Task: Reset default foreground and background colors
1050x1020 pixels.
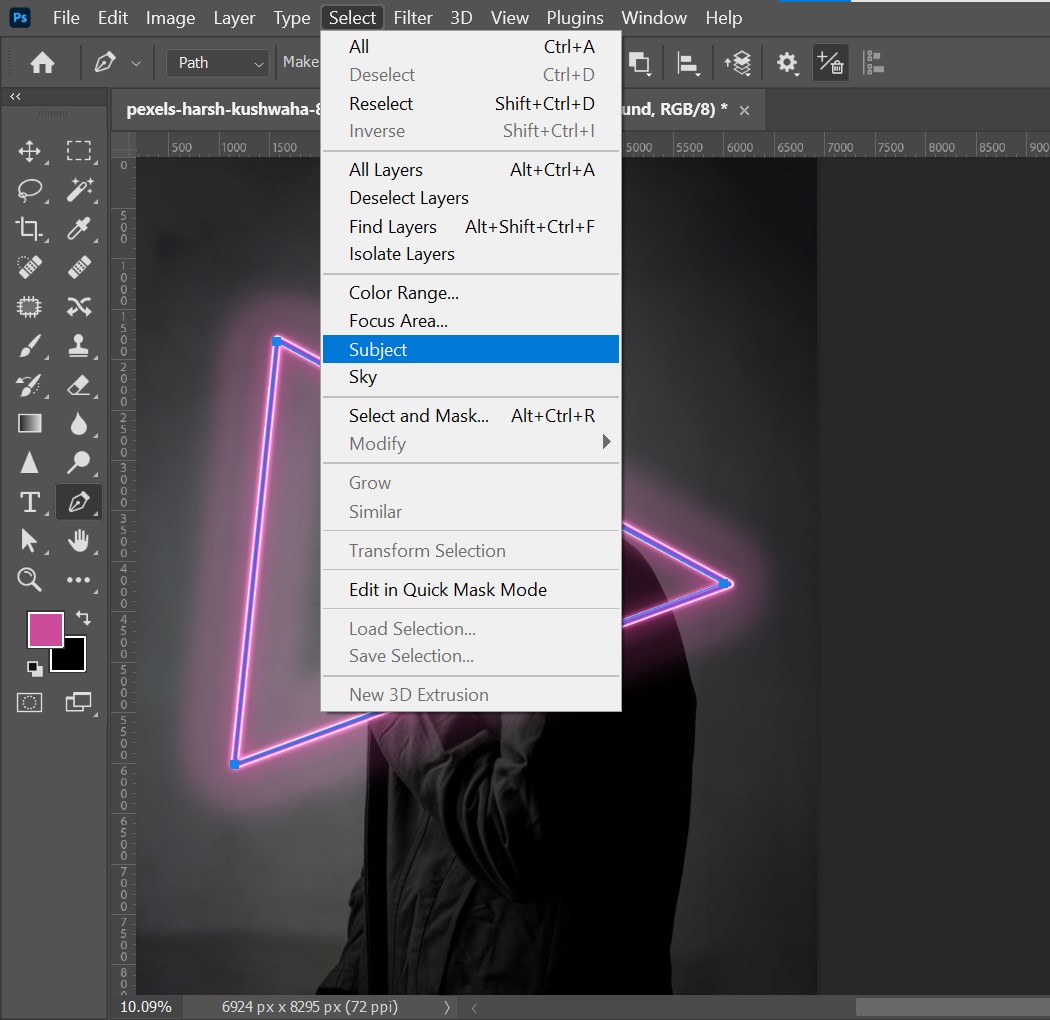Action: pos(34,668)
